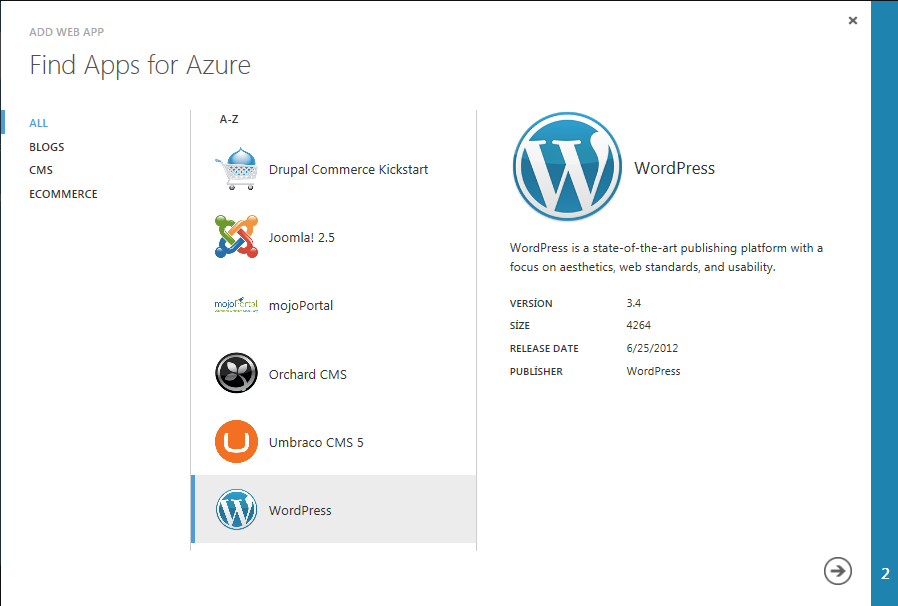Click the version value 3.4
Viewport: 898px width, 606px height.
(633, 303)
